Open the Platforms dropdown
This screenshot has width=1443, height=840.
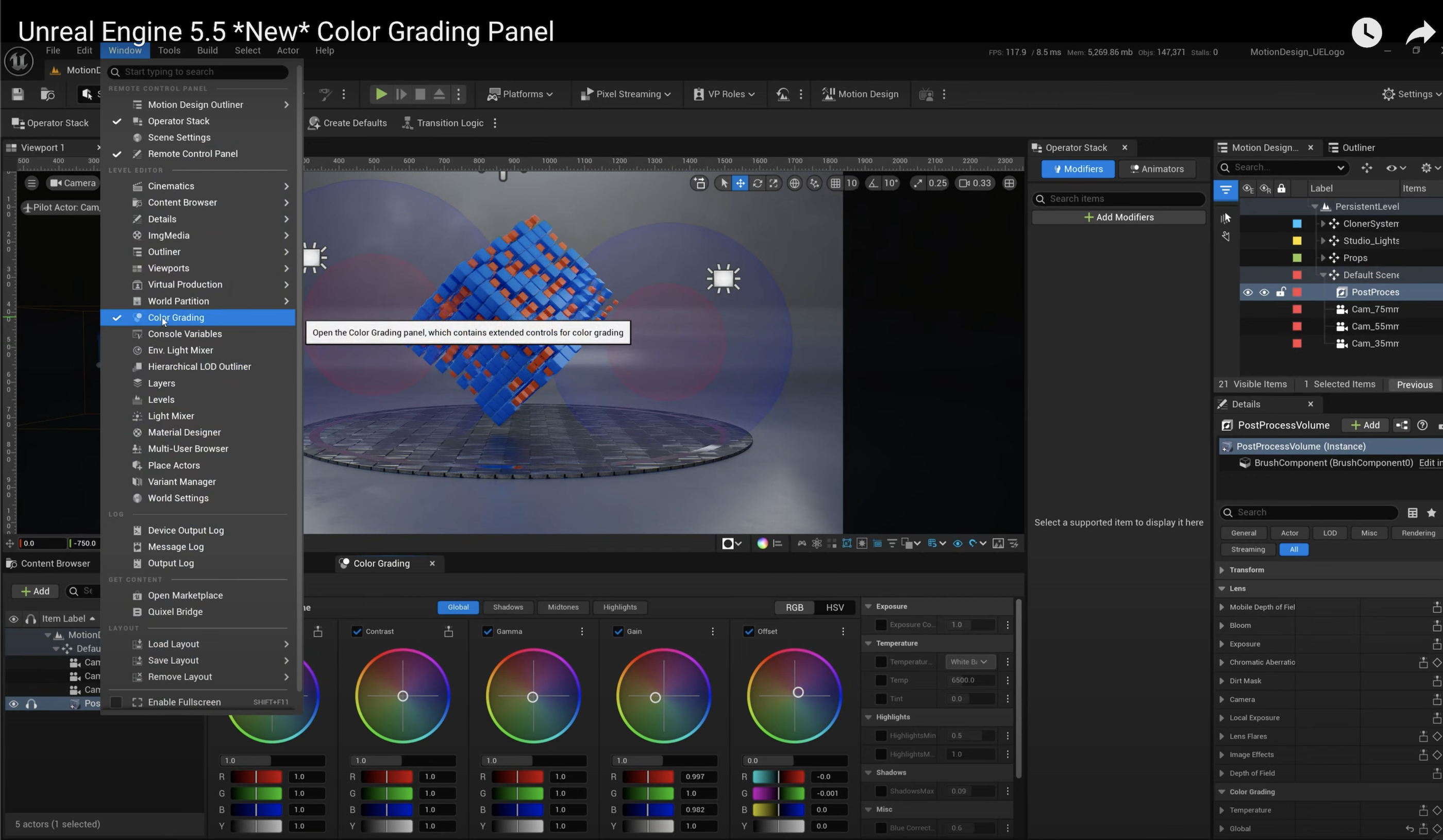click(521, 94)
